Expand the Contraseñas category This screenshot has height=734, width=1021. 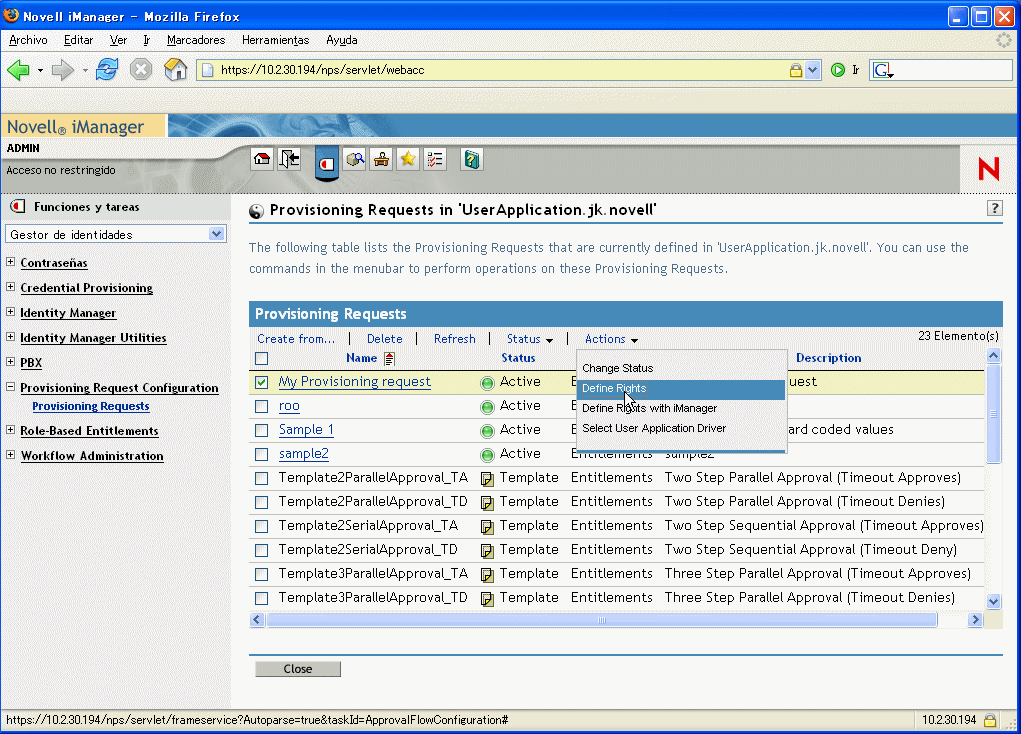pos(10,262)
